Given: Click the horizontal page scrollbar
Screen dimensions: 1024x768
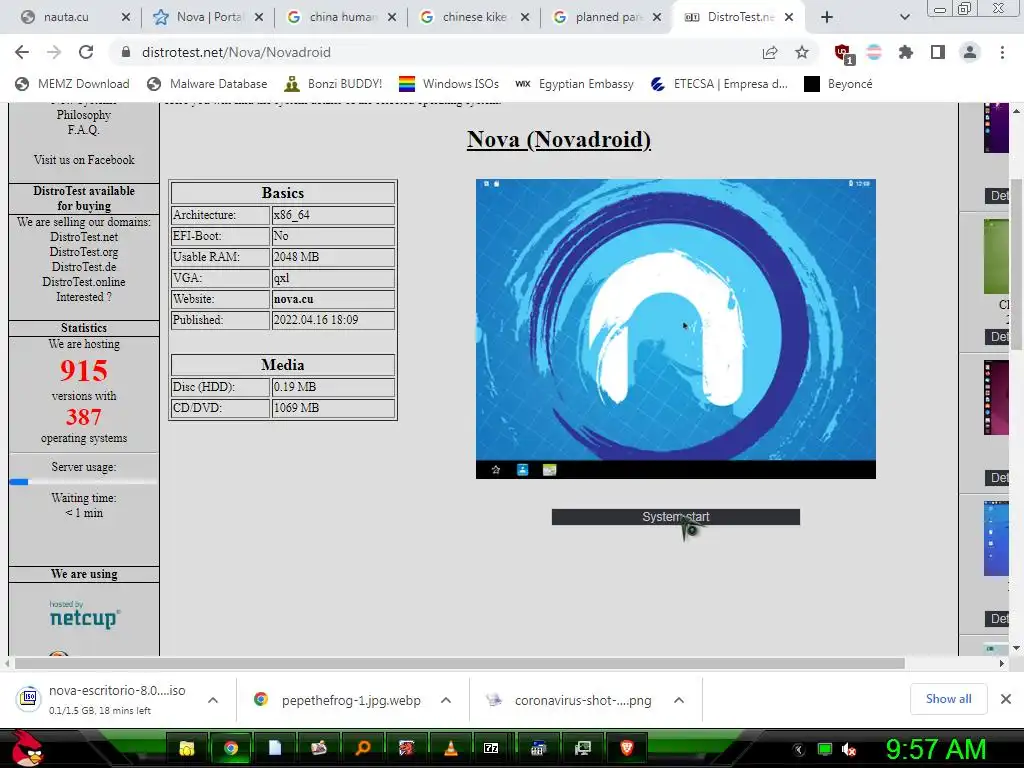Looking at the screenshot, I should click(x=460, y=664).
